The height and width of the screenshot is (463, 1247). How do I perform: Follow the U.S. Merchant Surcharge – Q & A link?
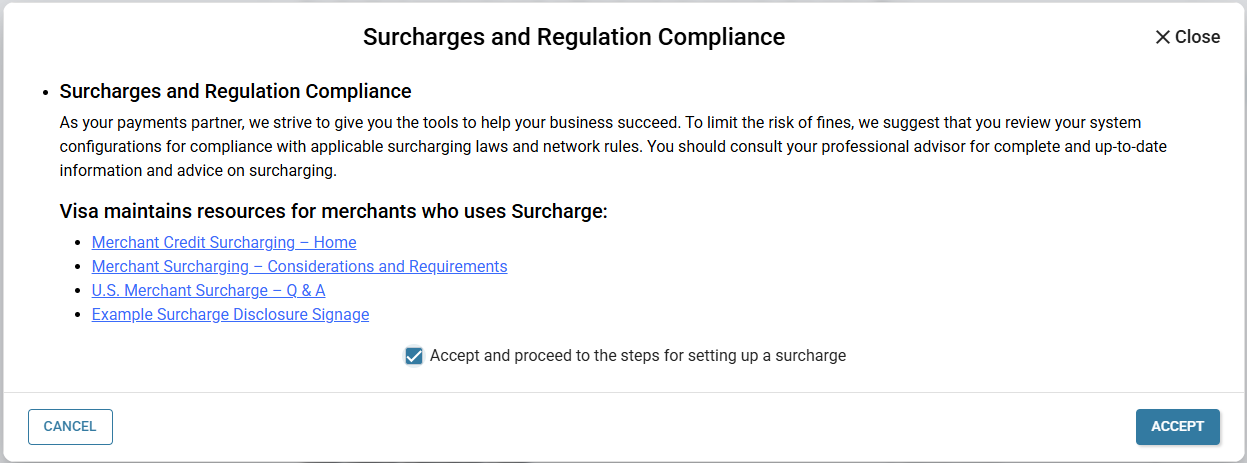208,291
